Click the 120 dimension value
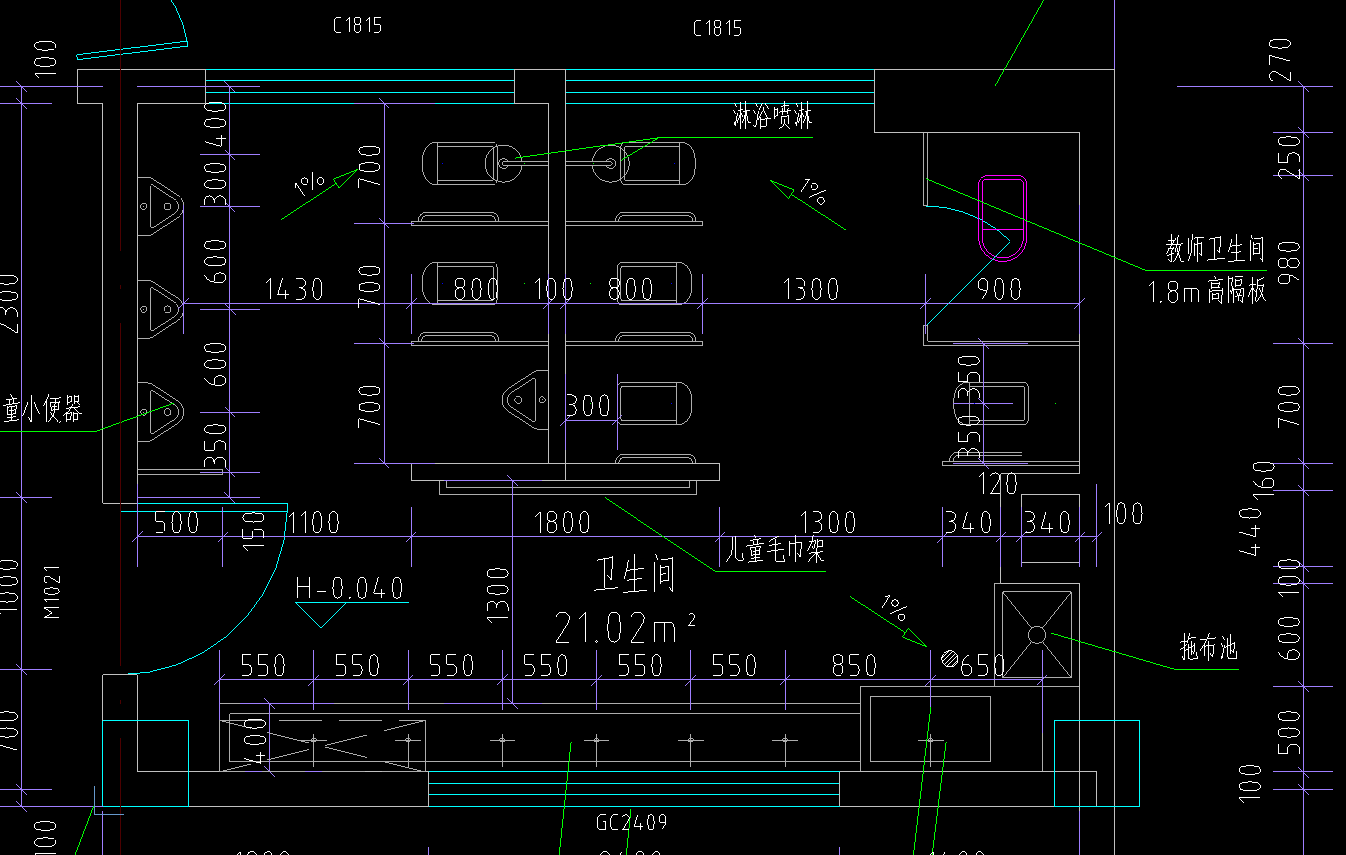Image resolution: width=1346 pixels, height=855 pixels. point(997,485)
